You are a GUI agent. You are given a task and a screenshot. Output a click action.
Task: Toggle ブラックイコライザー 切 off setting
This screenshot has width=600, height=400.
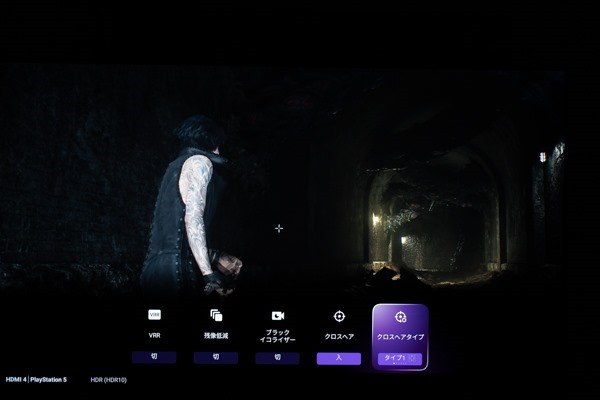pyautogui.click(x=277, y=358)
